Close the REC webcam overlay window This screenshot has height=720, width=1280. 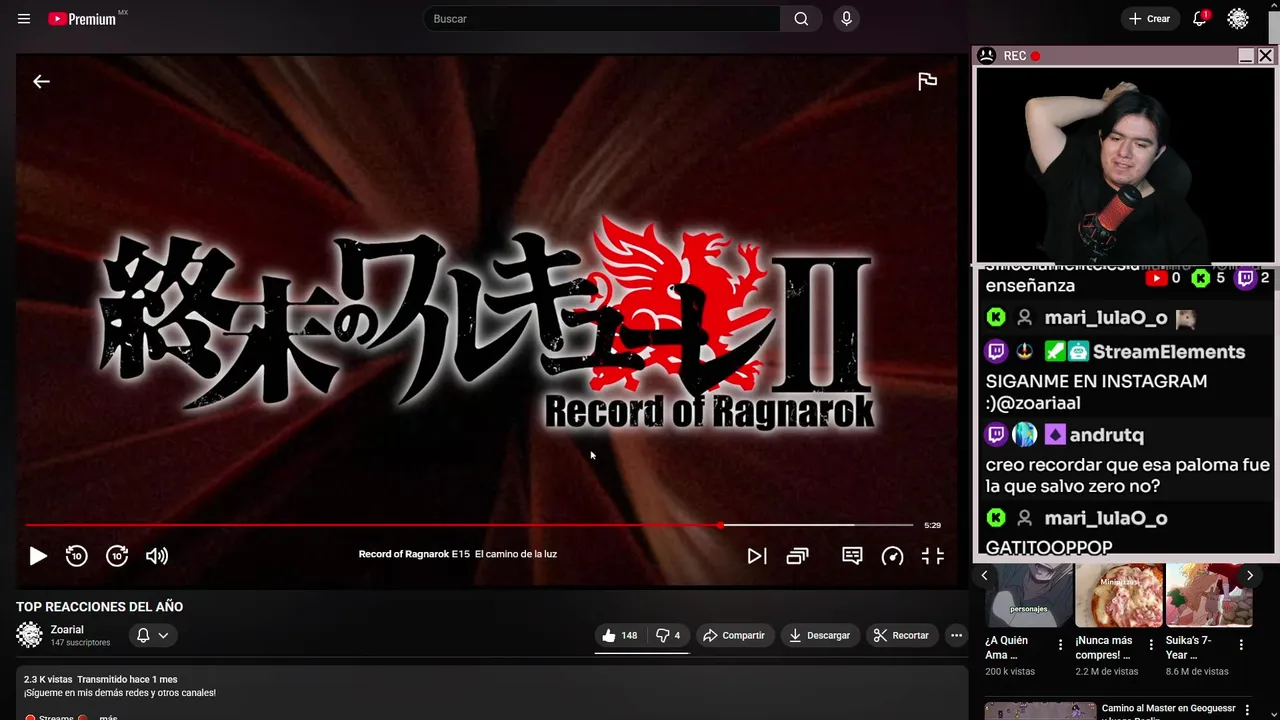(x=1265, y=56)
